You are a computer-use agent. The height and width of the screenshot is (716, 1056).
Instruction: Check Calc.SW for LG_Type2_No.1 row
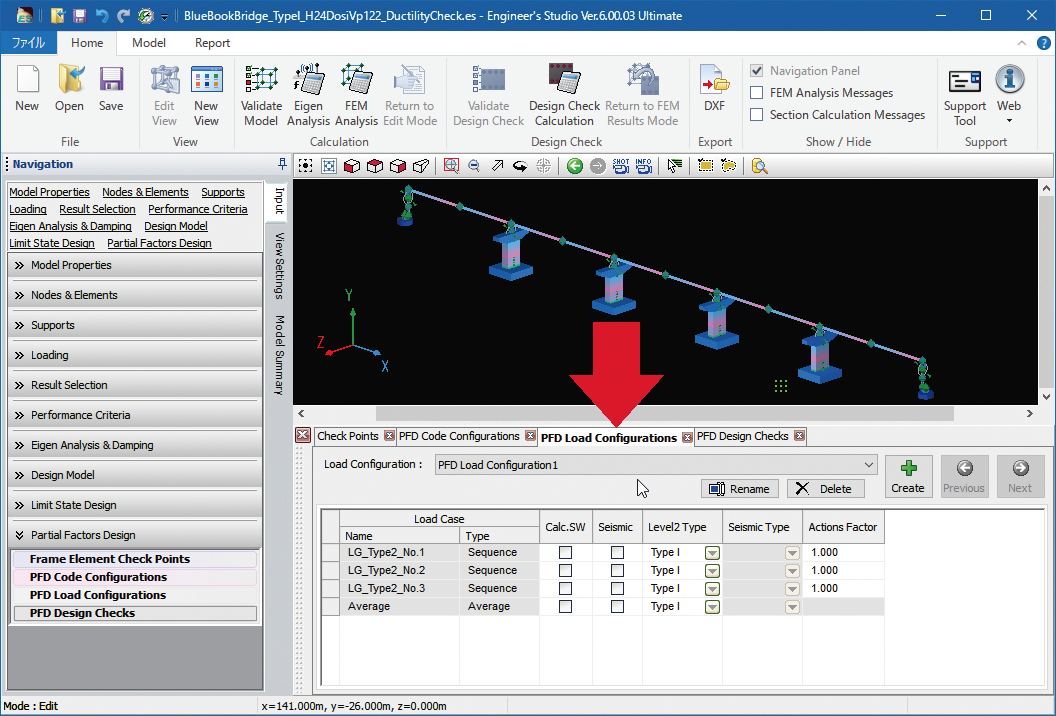coord(566,552)
